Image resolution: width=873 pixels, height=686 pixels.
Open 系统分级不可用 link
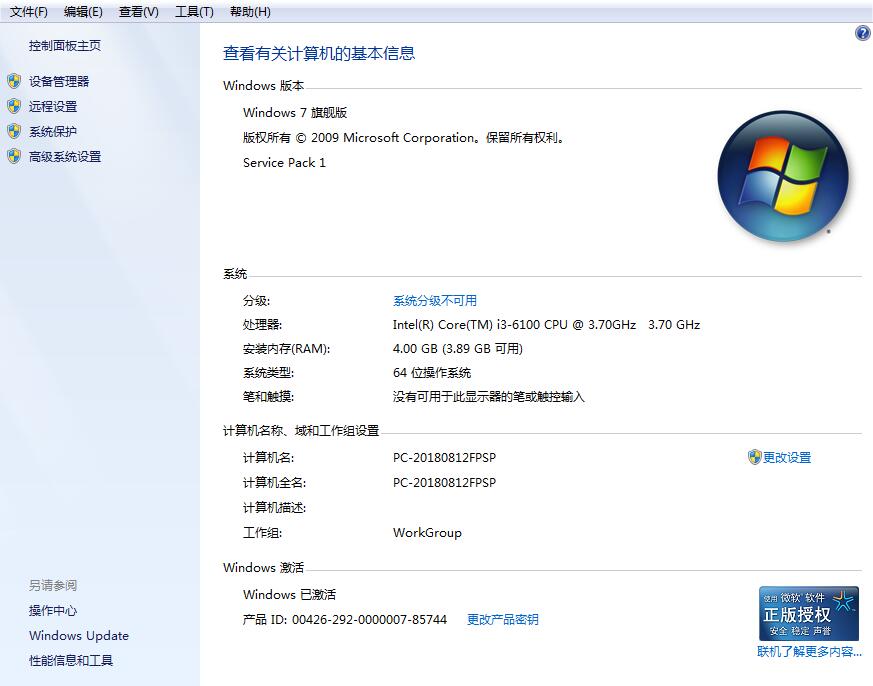click(435, 300)
